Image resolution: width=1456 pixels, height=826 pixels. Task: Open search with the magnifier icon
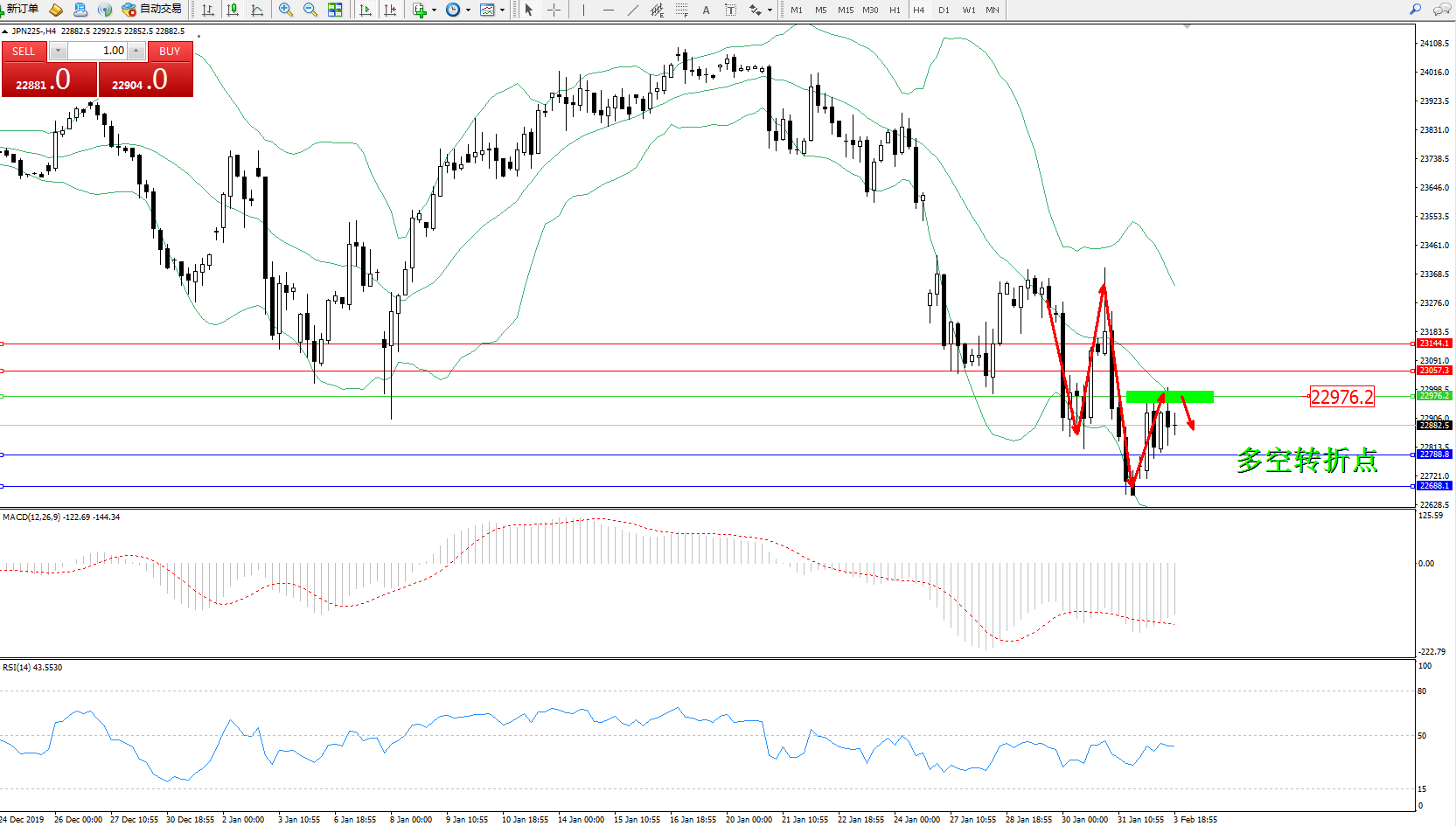click(x=1415, y=10)
